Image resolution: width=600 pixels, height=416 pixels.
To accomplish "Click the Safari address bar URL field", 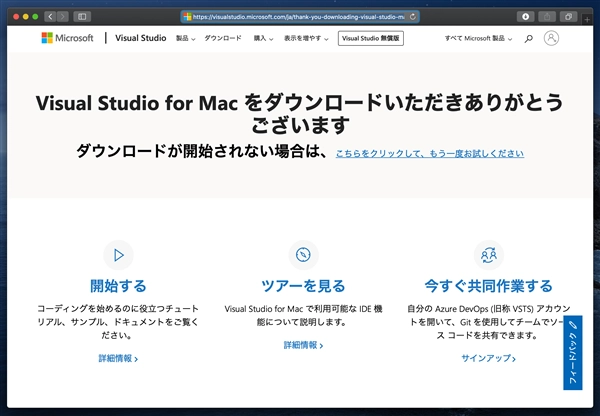I will coord(300,17).
